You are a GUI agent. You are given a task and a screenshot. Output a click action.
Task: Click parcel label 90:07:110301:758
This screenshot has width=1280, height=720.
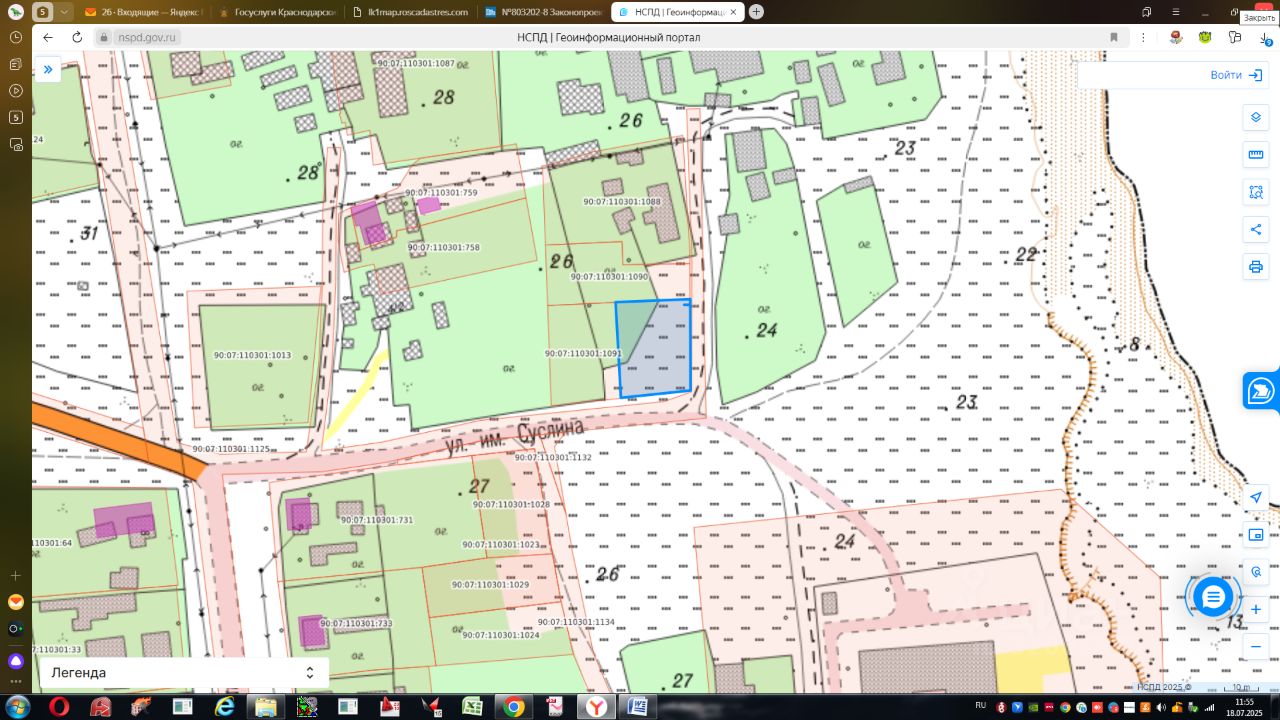(444, 247)
